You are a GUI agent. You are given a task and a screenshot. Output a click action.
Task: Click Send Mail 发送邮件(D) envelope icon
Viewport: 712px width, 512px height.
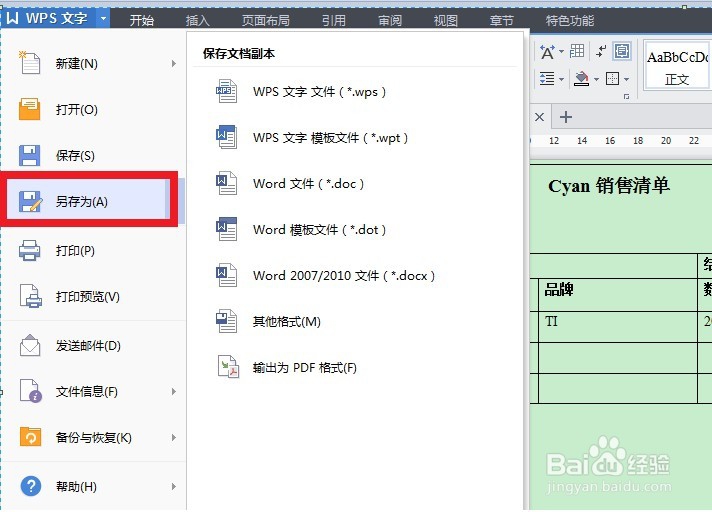30,345
